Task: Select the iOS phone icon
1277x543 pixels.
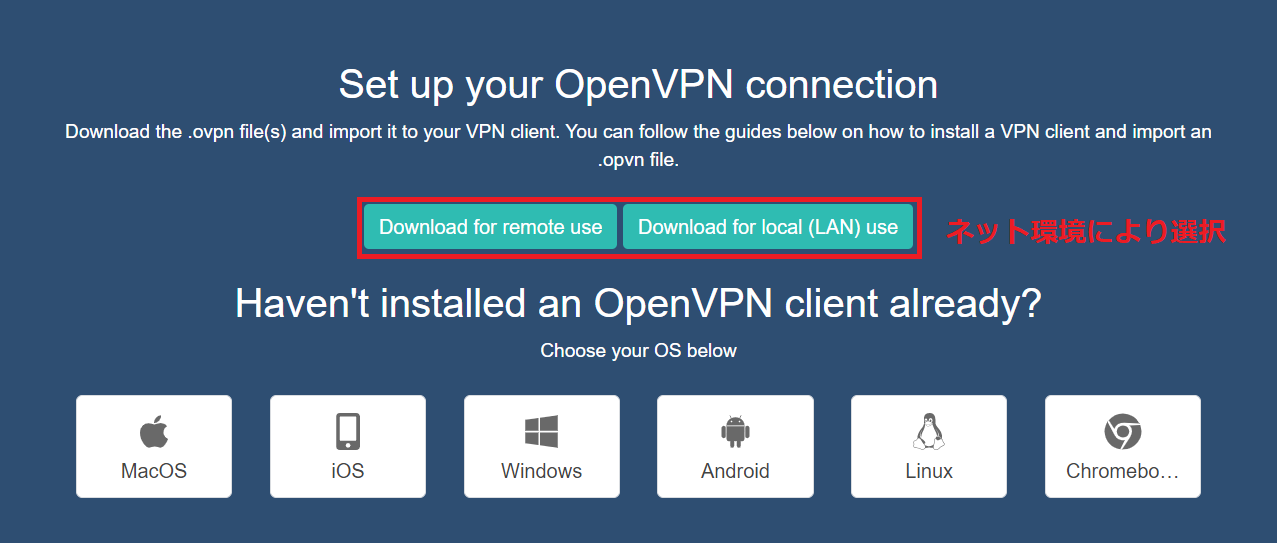Action: [x=348, y=432]
